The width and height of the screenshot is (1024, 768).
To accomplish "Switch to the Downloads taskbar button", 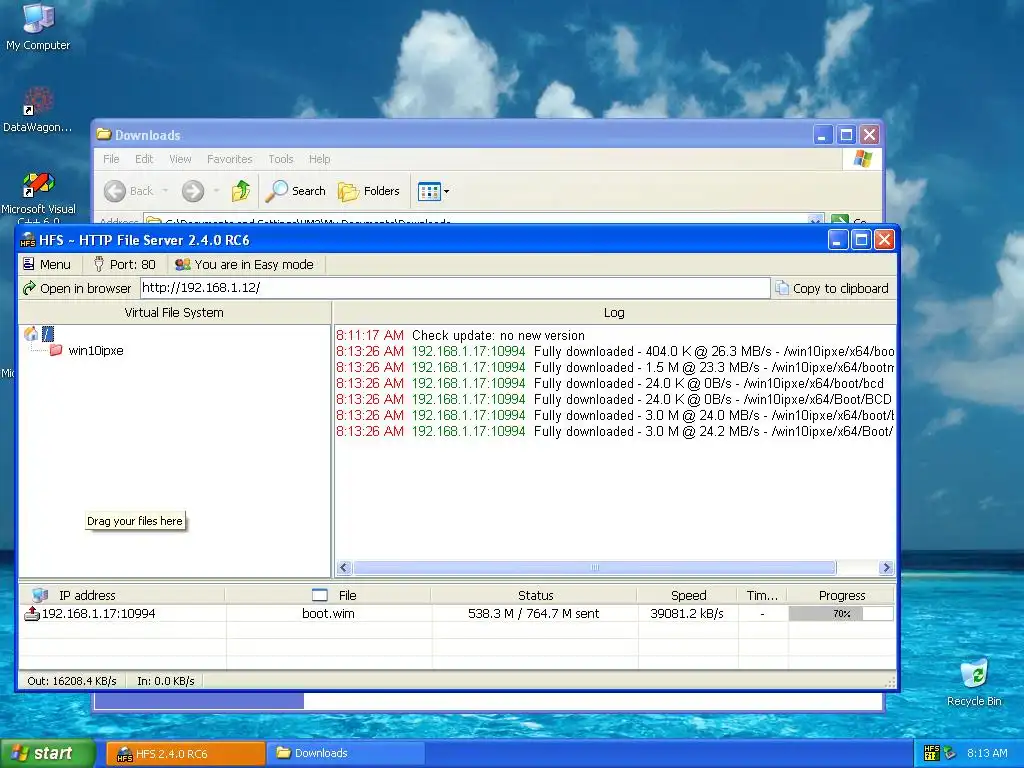I will [x=346, y=754].
